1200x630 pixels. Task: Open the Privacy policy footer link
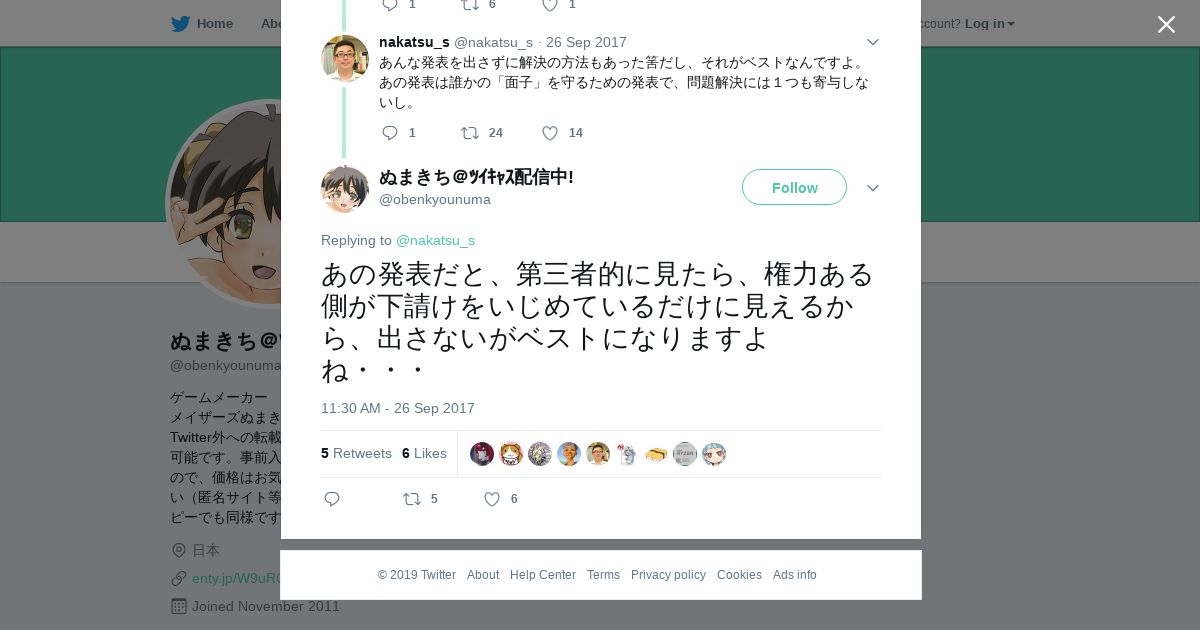coord(668,575)
